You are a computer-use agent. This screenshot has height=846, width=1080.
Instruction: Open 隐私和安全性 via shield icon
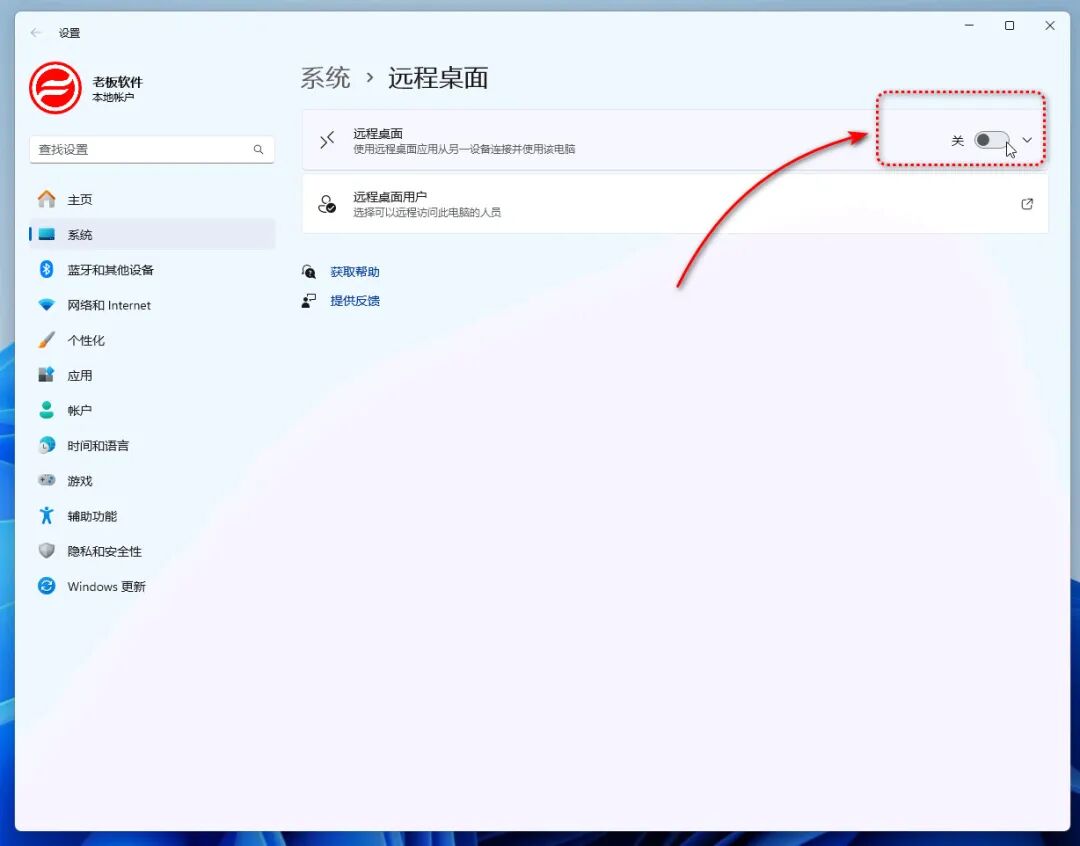tap(47, 551)
